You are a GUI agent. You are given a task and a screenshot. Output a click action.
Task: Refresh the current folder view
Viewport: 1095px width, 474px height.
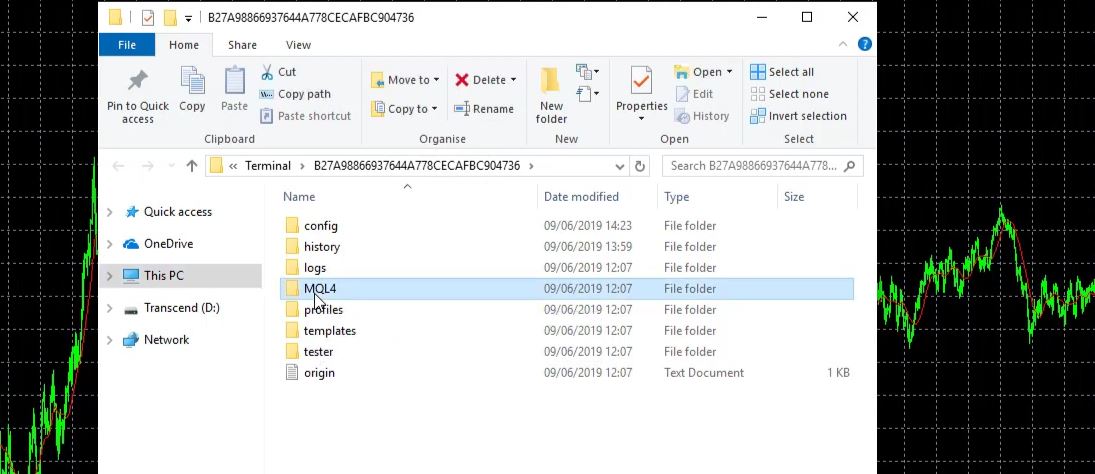[x=641, y=166]
